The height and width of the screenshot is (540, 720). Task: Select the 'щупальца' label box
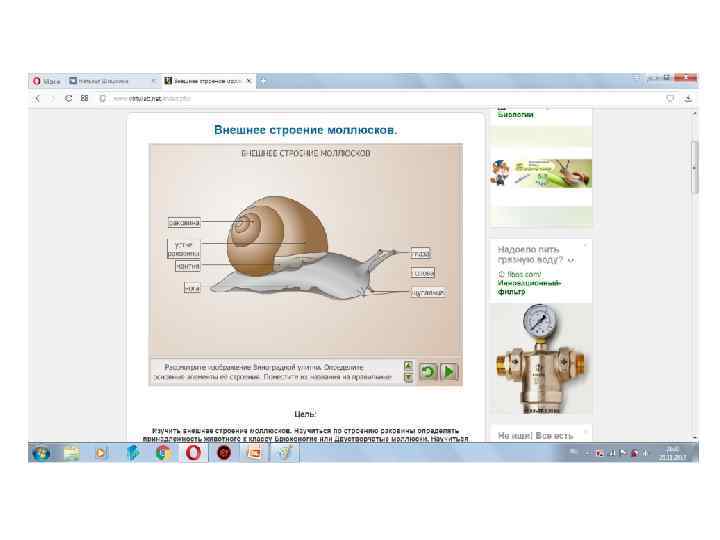[428, 292]
